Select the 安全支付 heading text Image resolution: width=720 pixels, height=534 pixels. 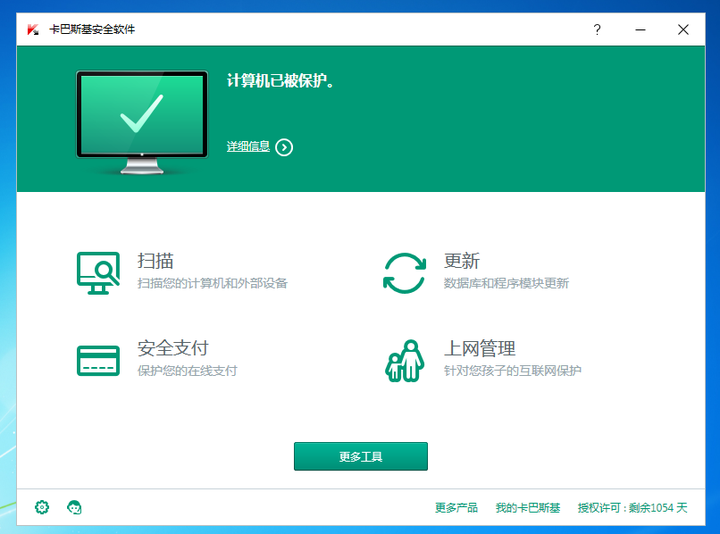click(173, 348)
